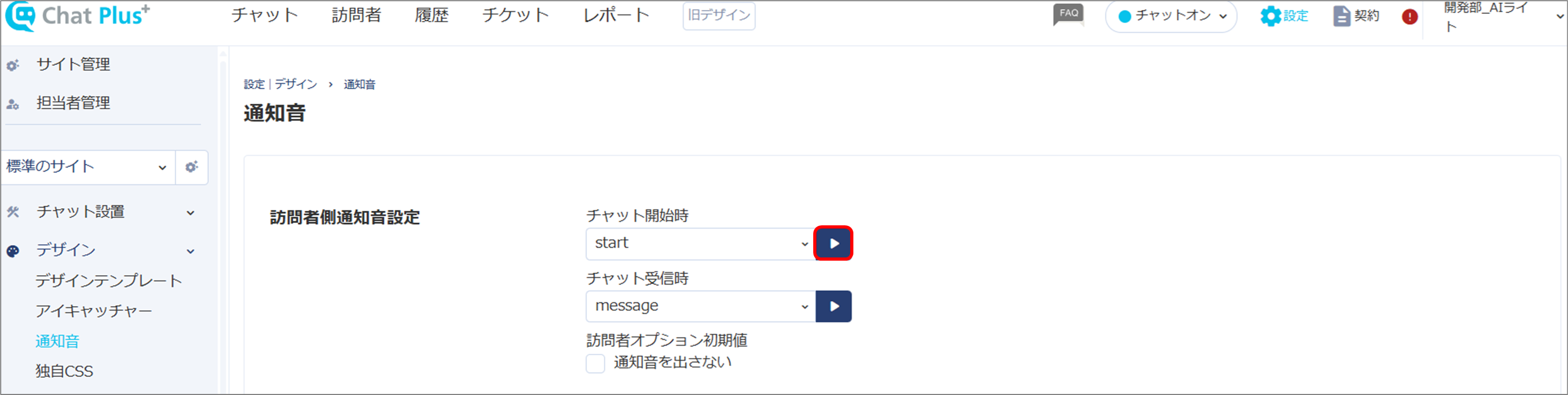
Task: Go to the 履歴 top menu
Action: tap(431, 15)
